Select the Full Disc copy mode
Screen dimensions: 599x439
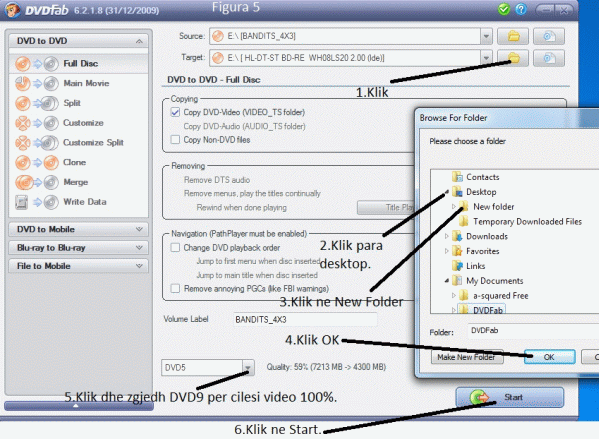pos(78,63)
